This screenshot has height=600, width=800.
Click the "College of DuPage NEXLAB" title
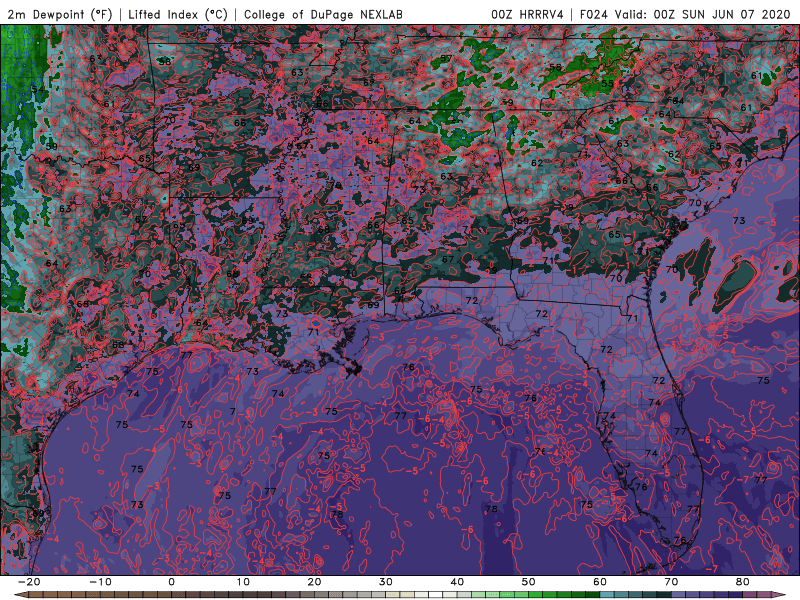click(x=323, y=14)
